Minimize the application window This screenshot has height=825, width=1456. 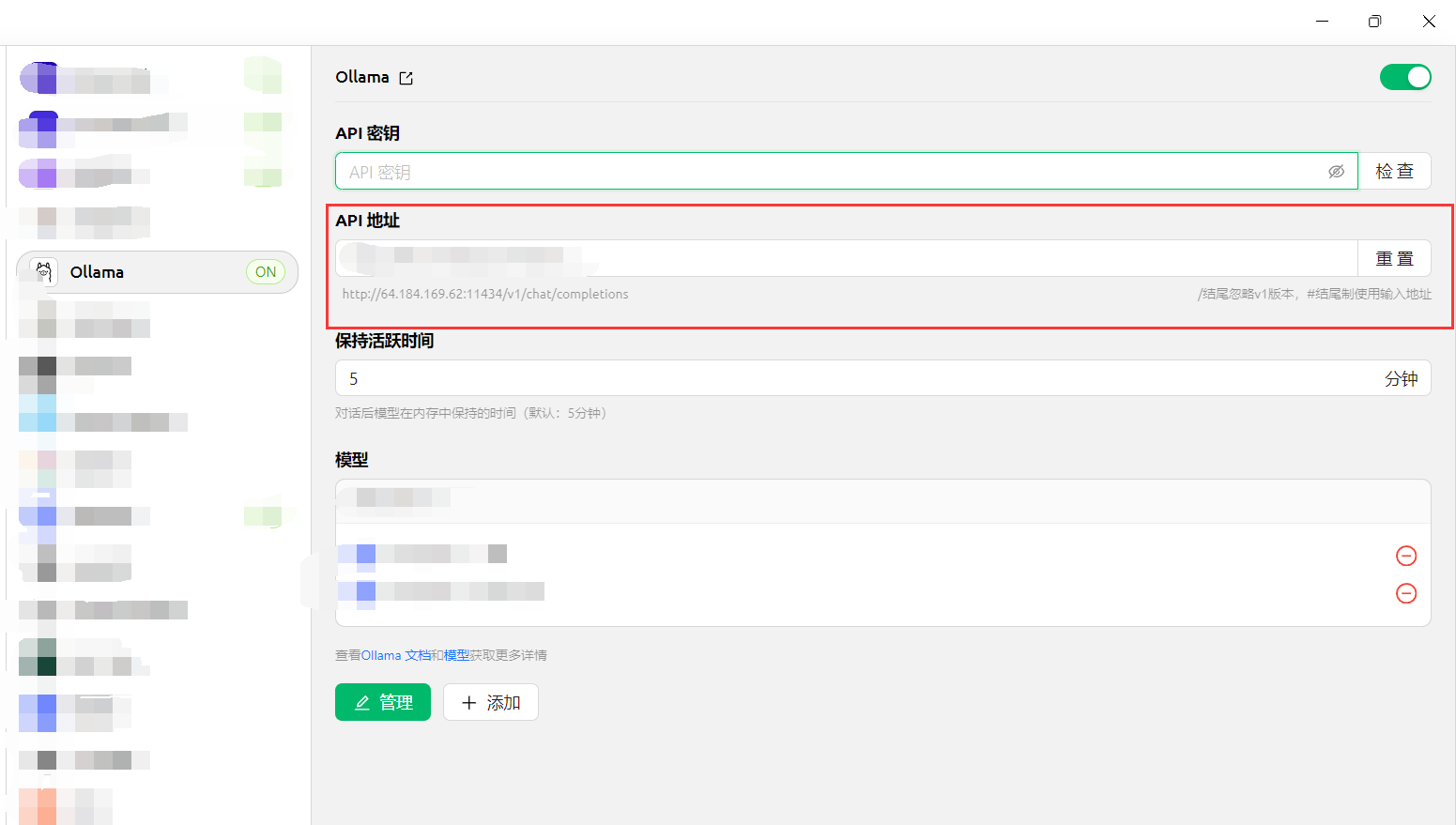[x=1322, y=21]
